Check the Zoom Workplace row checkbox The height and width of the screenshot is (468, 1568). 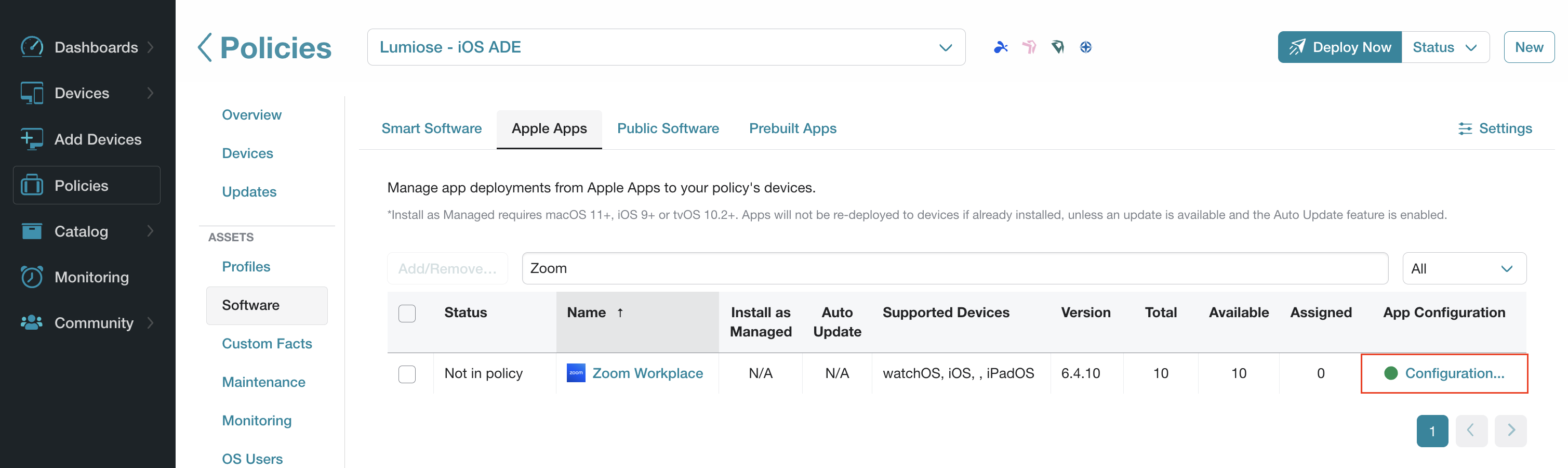click(407, 373)
